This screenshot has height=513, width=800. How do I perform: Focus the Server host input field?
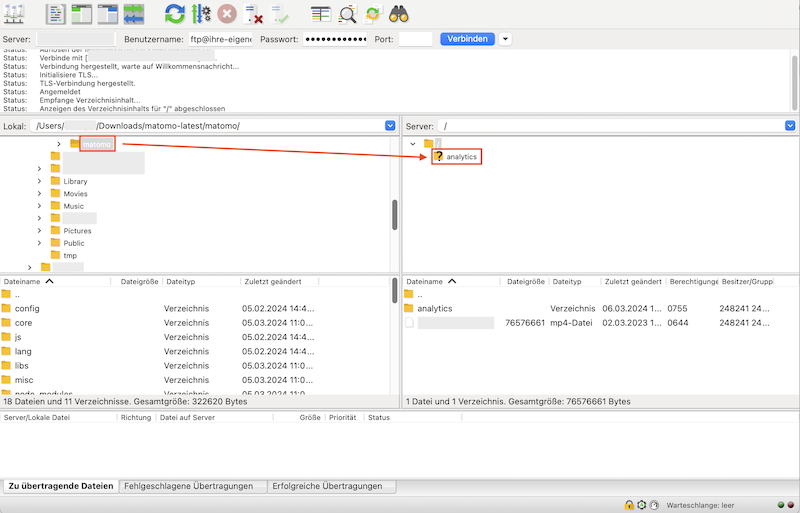point(76,39)
